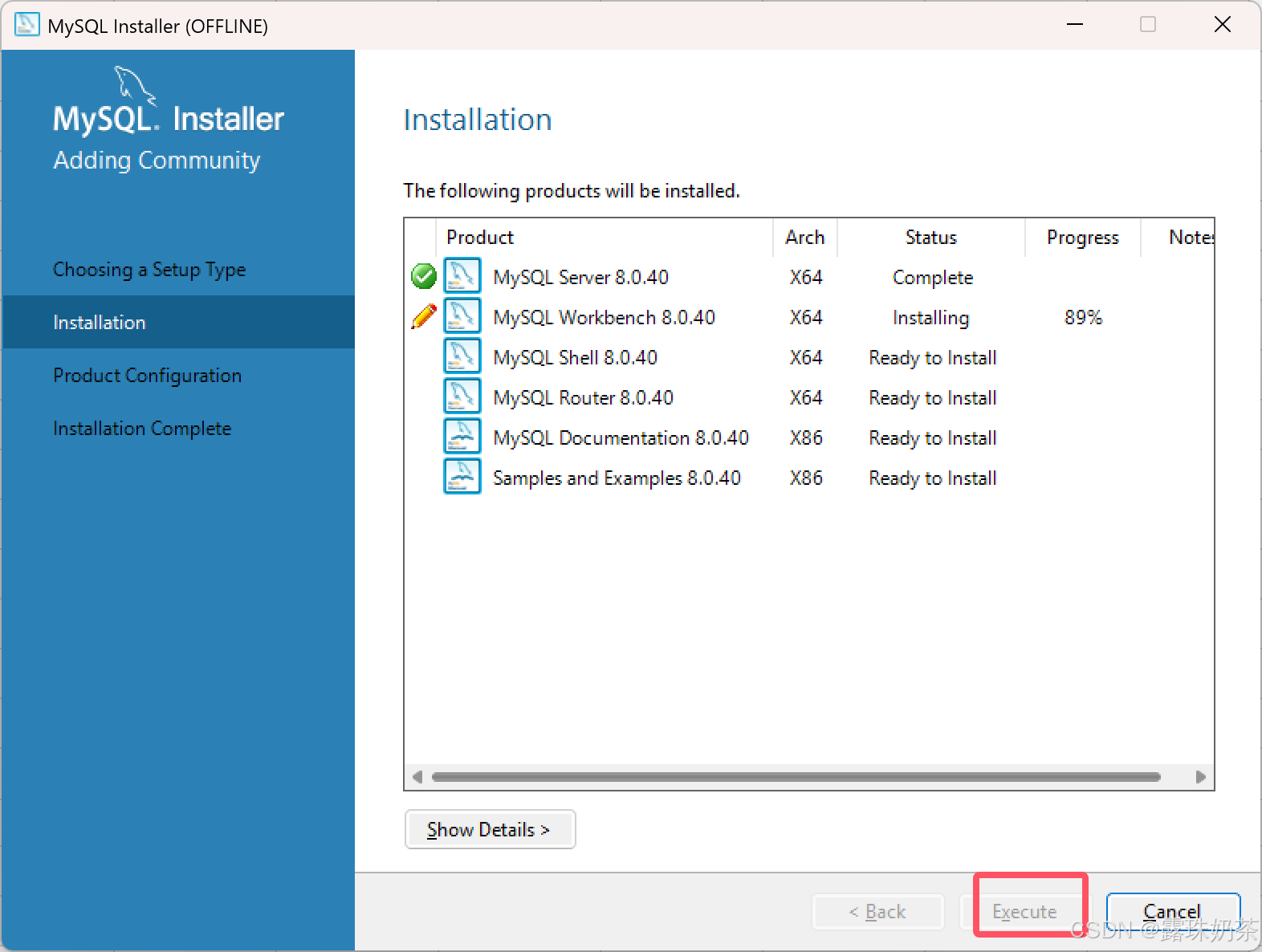Click X86 arch value for Samples and Examples
1262x952 pixels.
pyautogui.click(x=806, y=478)
